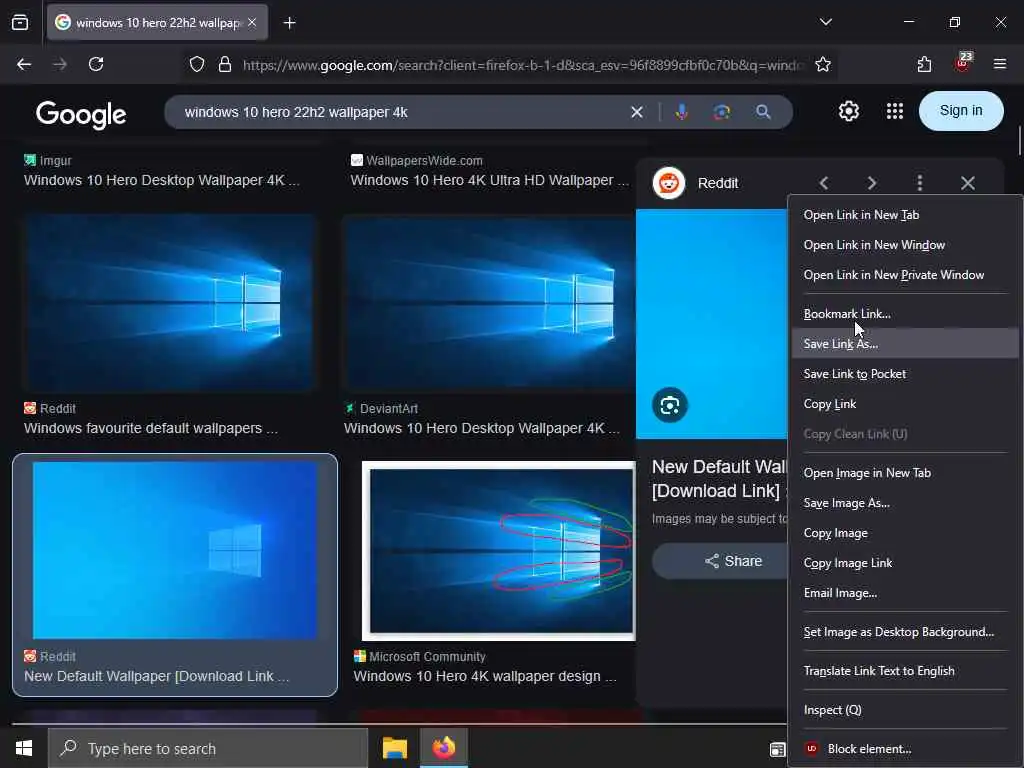
Task: Search by image with Lens icon
Action: [722, 112]
